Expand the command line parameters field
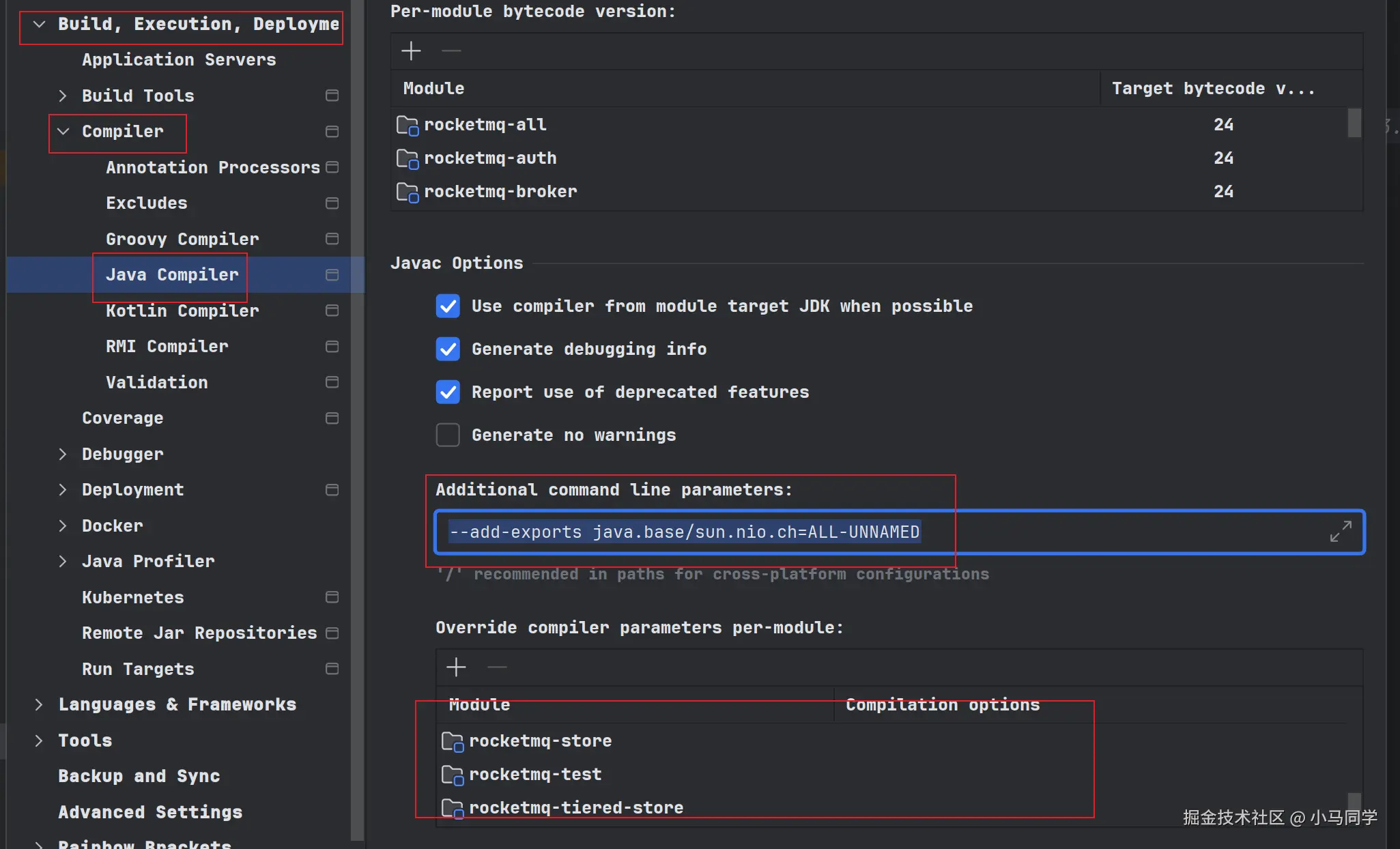The height and width of the screenshot is (849, 1400). click(1341, 532)
